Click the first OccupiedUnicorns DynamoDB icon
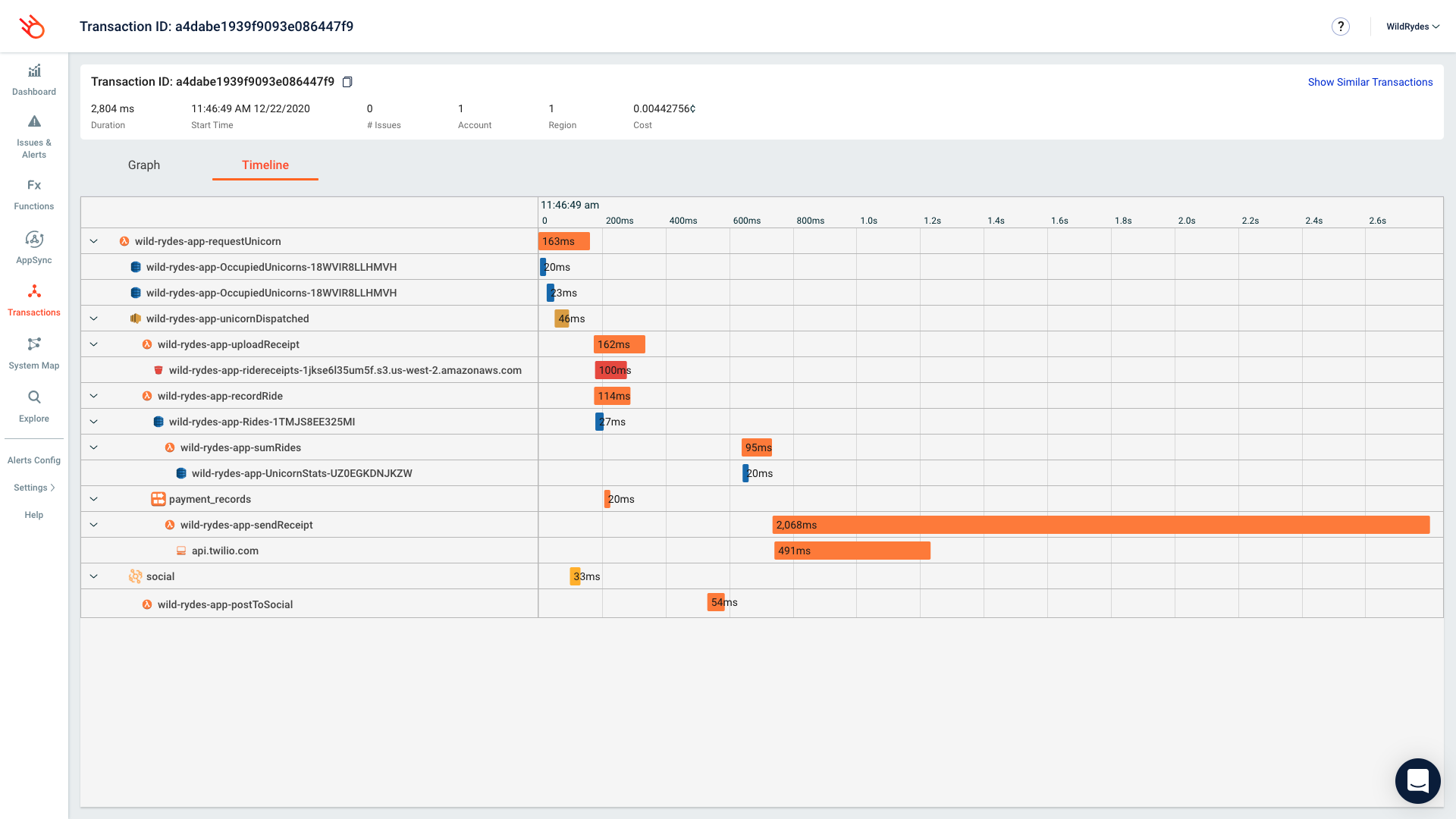 tap(136, 267)
